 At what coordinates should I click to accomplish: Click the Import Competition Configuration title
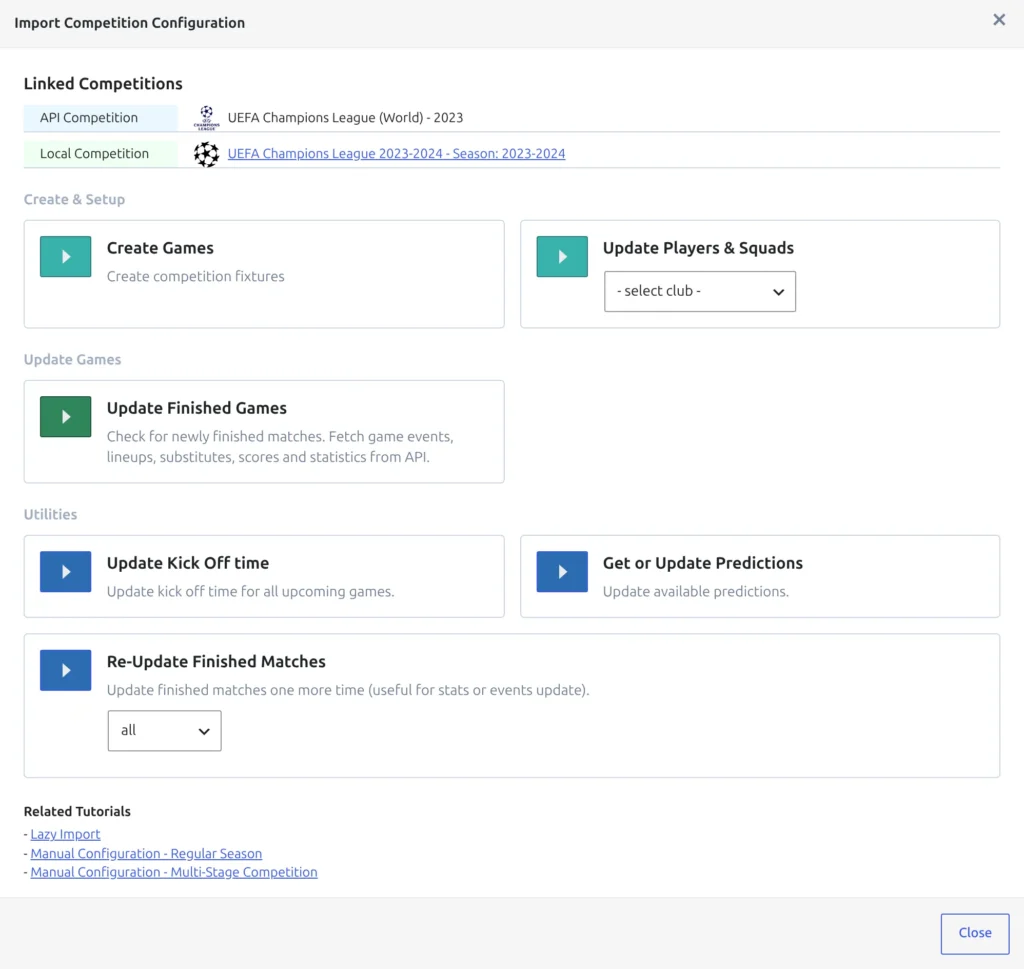coord(130,23)
